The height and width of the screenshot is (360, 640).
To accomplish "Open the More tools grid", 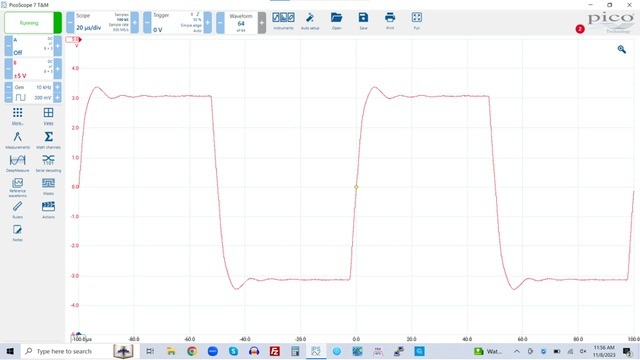I will pyautogui.click(x=18, y=116).
